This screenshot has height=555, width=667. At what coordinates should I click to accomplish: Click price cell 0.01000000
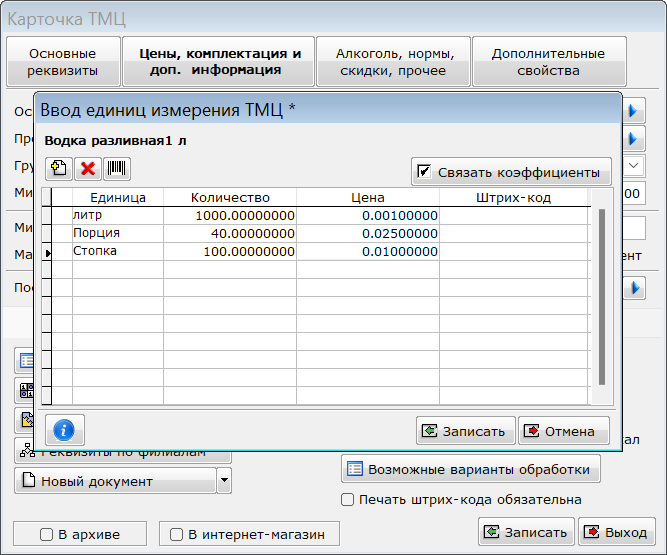pos(368,251)
